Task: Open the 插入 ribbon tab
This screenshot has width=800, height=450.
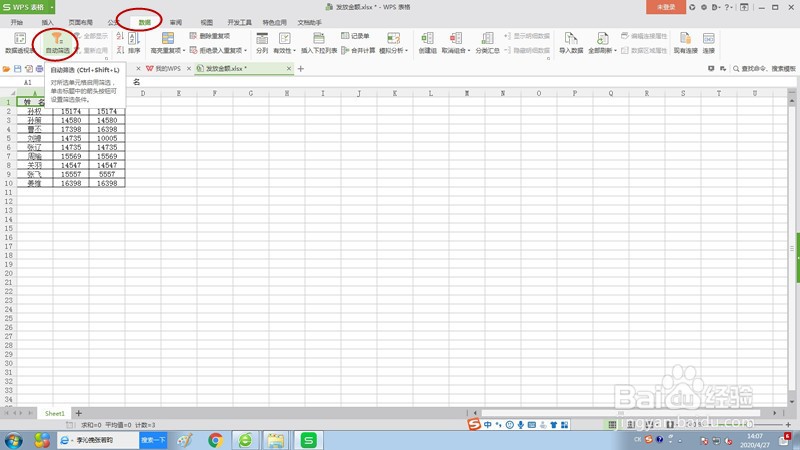Action: (x=47, y=22)
